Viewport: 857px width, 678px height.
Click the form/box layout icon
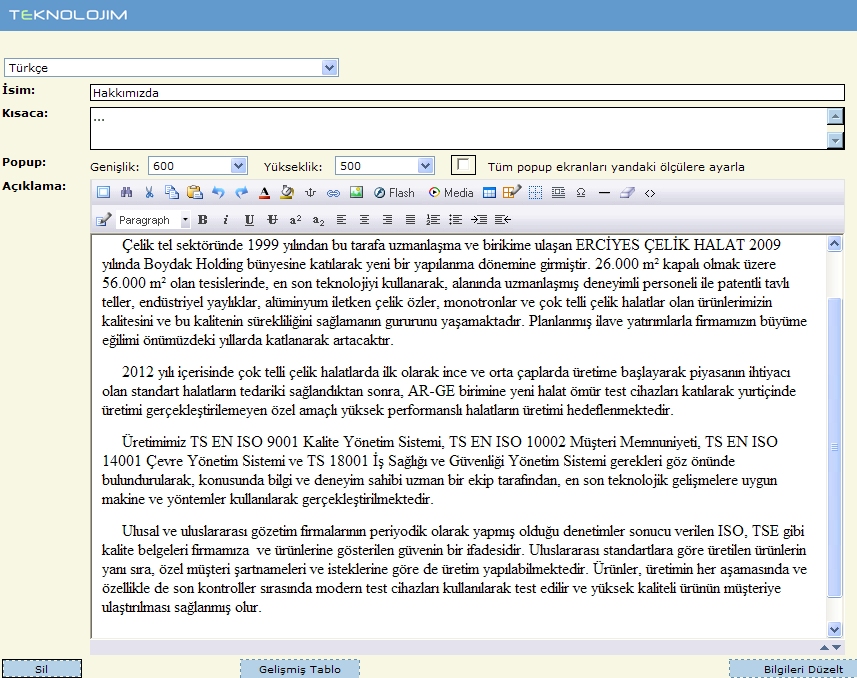tap(558, 192)
